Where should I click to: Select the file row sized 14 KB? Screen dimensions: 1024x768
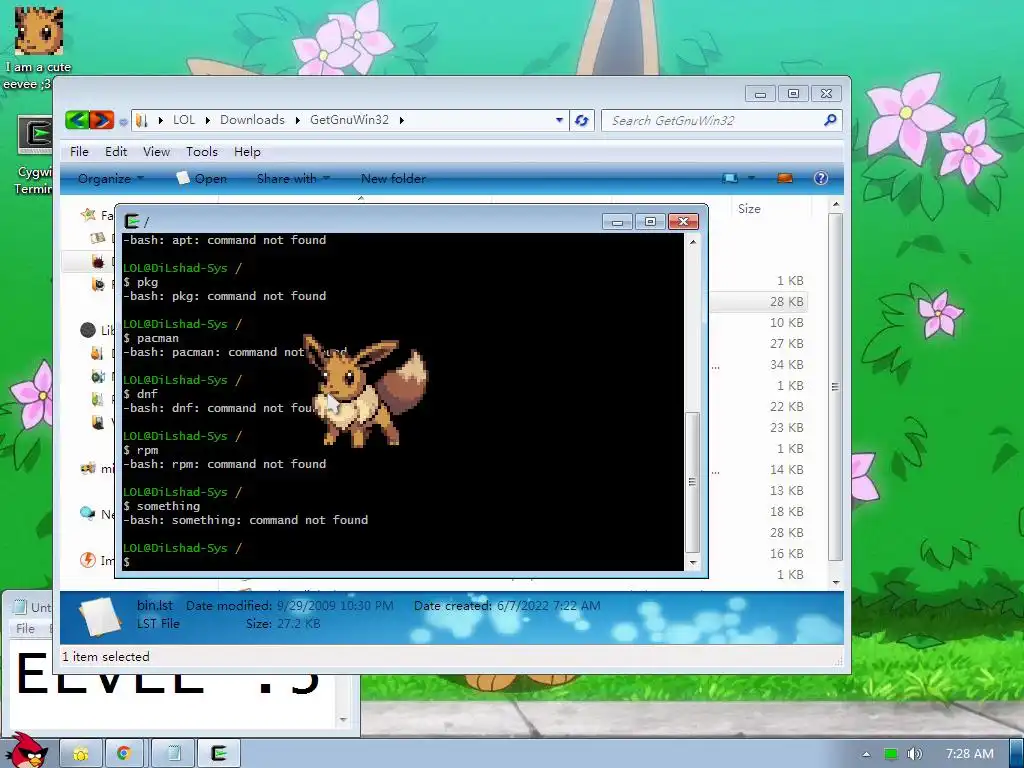[x=758, y=470]
